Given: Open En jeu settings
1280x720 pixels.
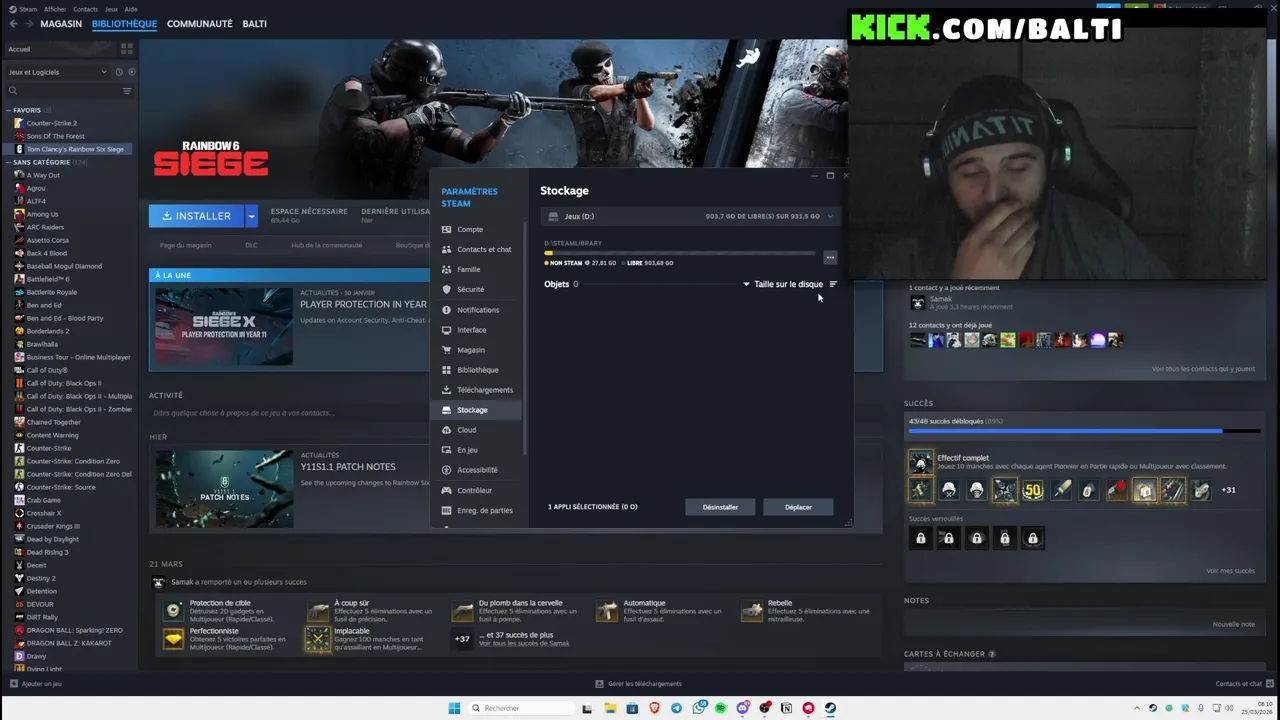Looking at the screenshot, I should pos(478,450).
